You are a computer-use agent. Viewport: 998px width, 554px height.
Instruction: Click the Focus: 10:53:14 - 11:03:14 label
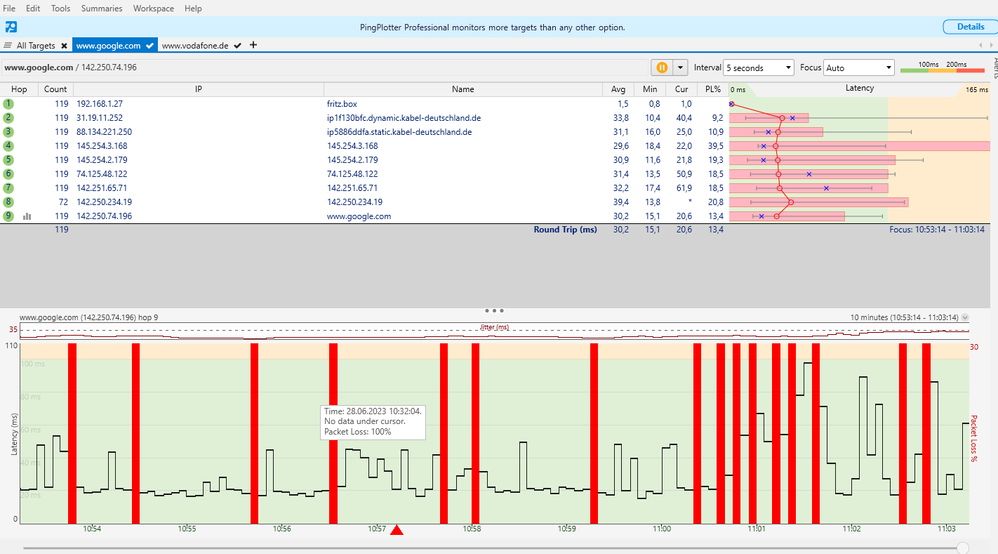[x=937, y=229]
